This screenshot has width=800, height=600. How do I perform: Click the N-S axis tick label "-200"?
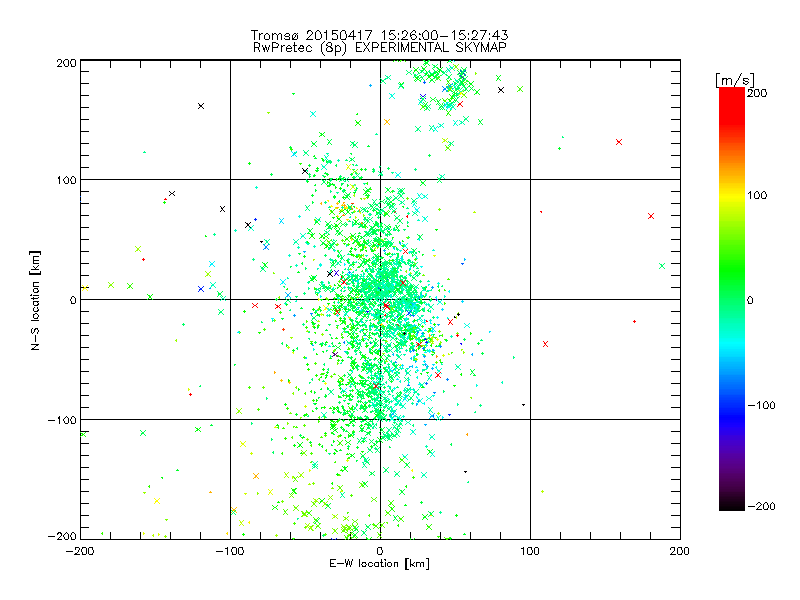(62, 536)
